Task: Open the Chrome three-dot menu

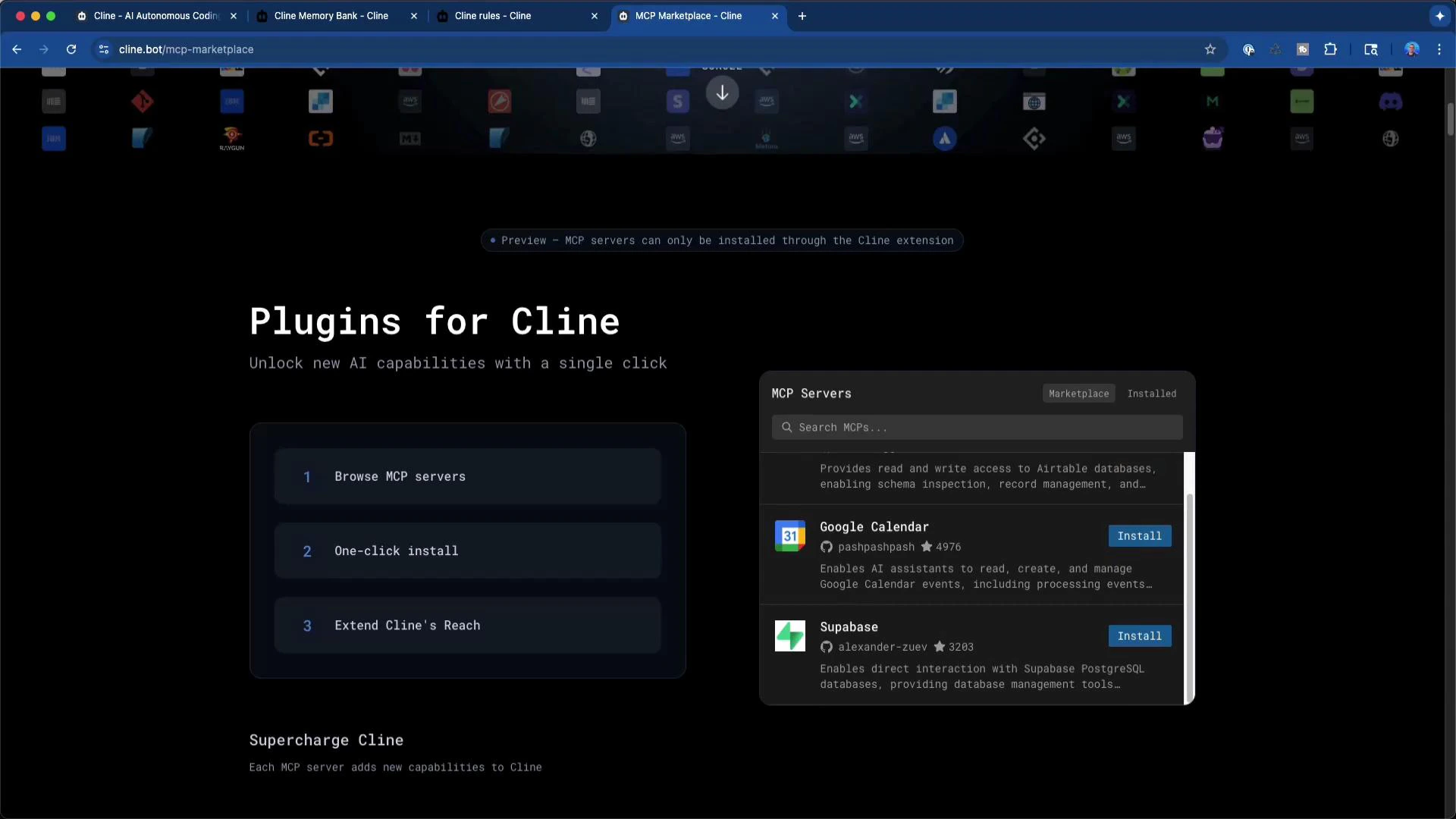Action: coord(1439,49)
